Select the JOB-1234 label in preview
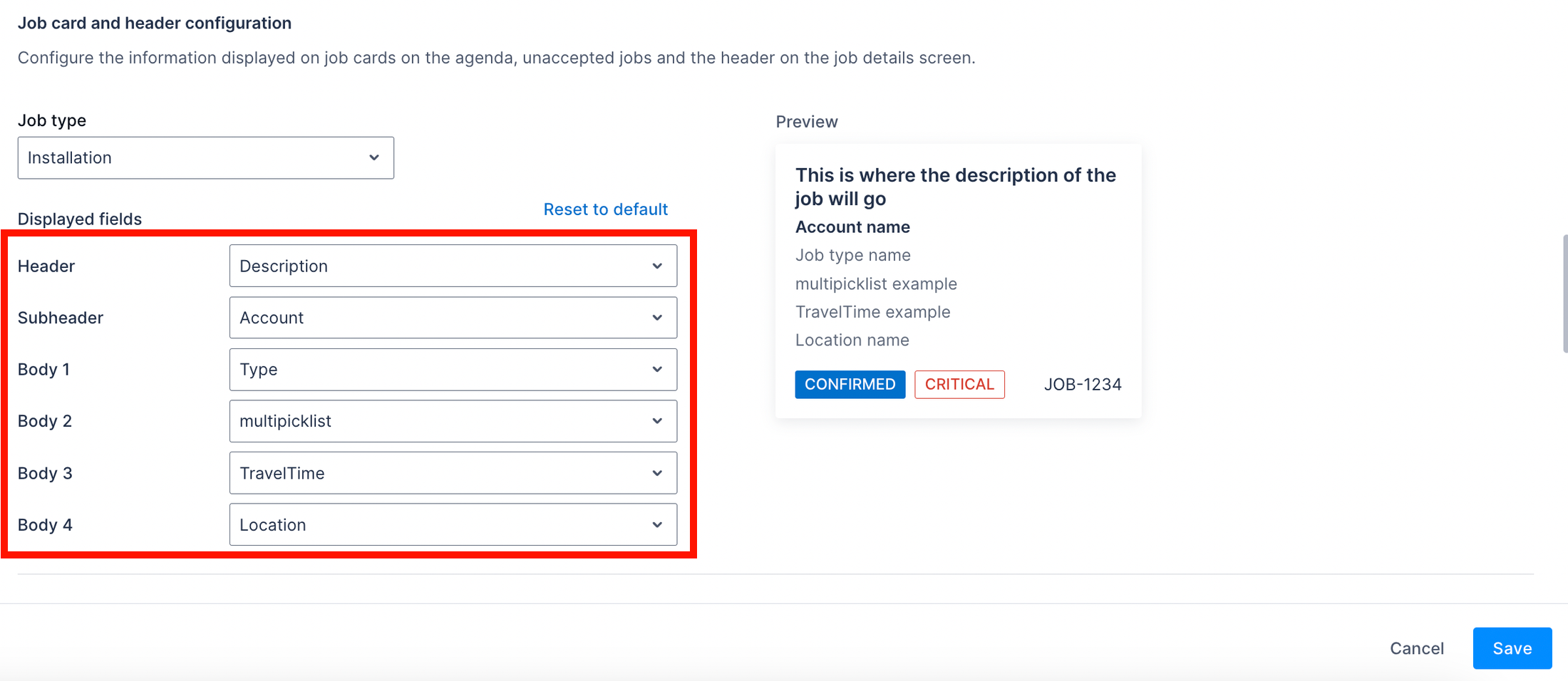 point(1083,384)
